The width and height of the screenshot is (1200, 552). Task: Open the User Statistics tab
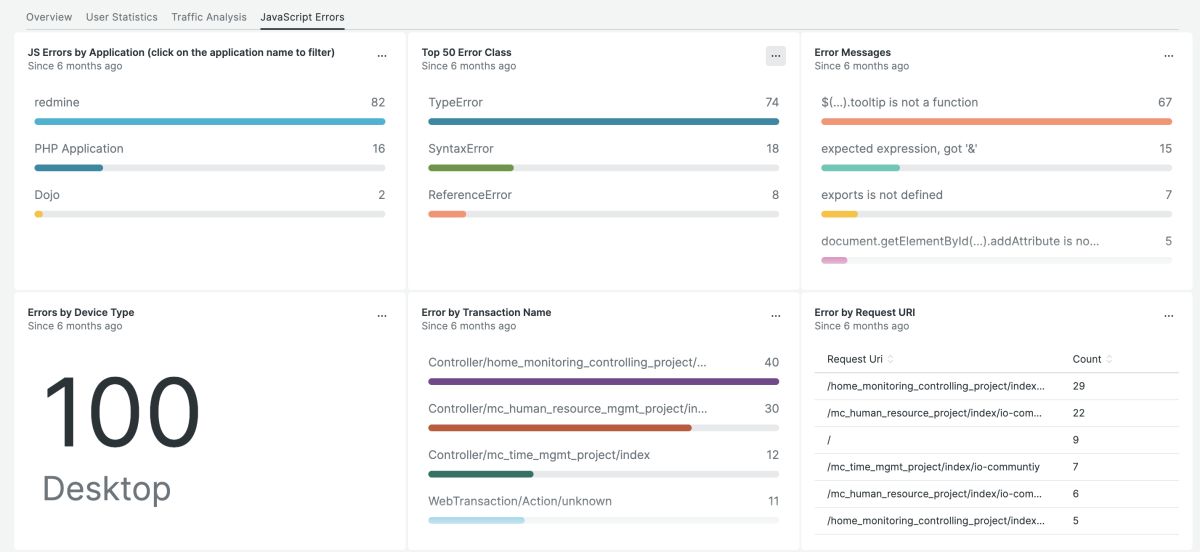121,17
